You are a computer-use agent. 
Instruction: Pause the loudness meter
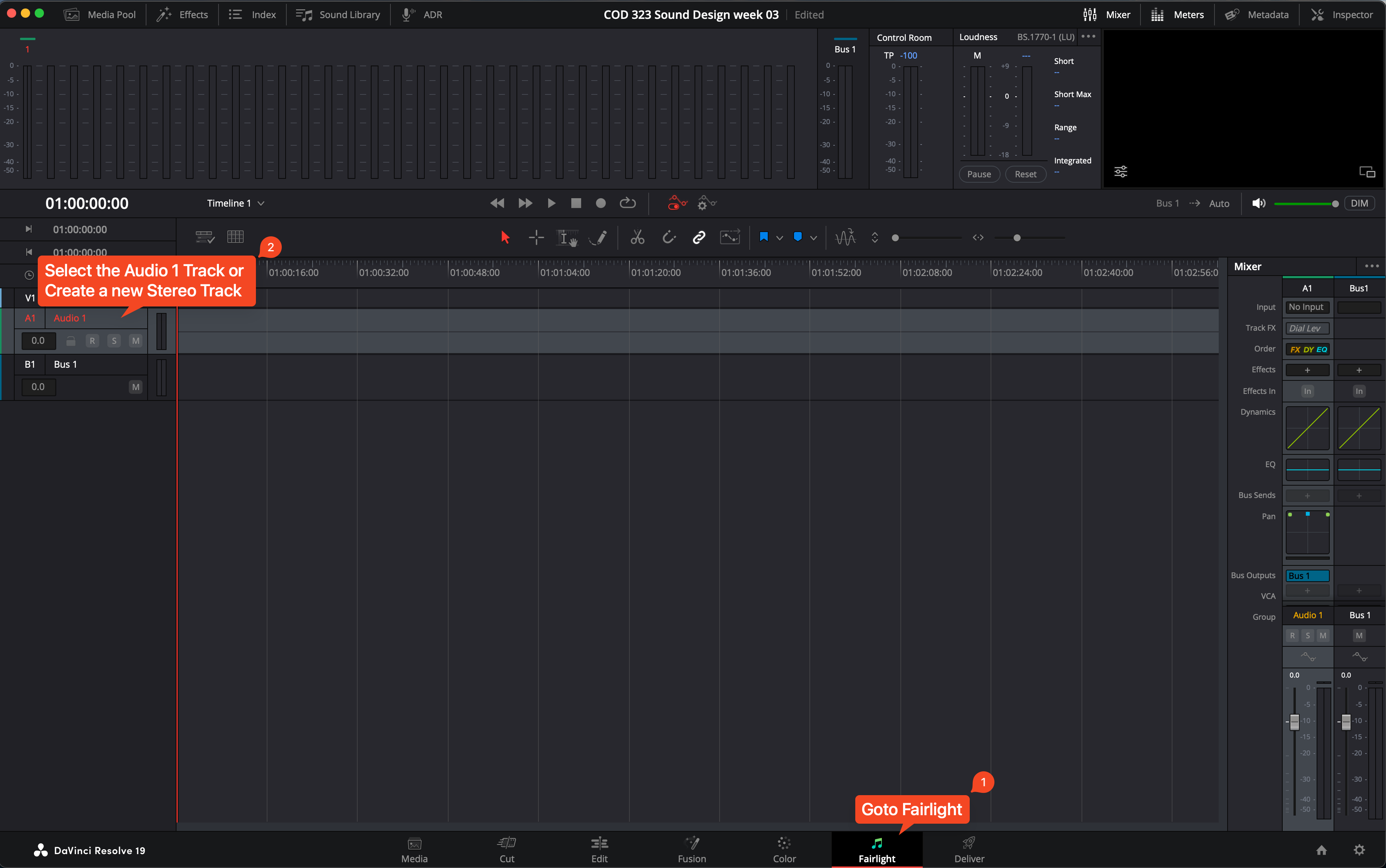click(x=979, y=174)
